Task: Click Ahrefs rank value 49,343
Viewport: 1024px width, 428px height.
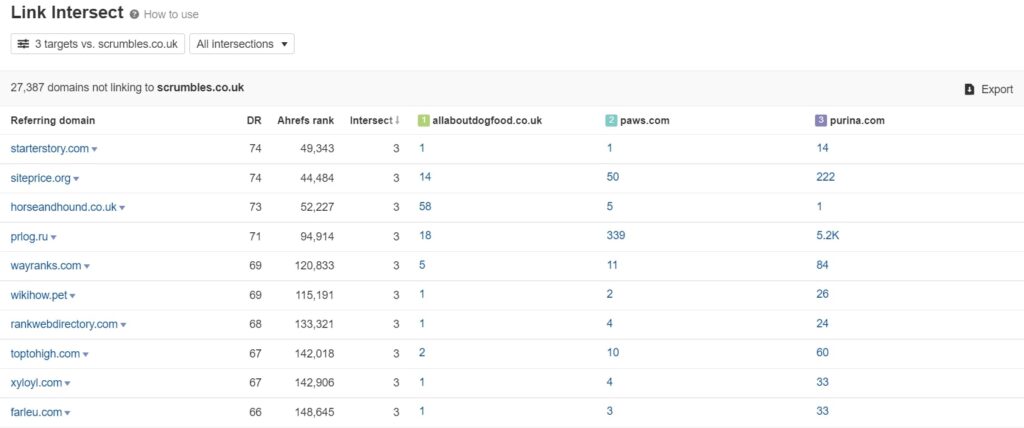Action: tap(317, 149)
